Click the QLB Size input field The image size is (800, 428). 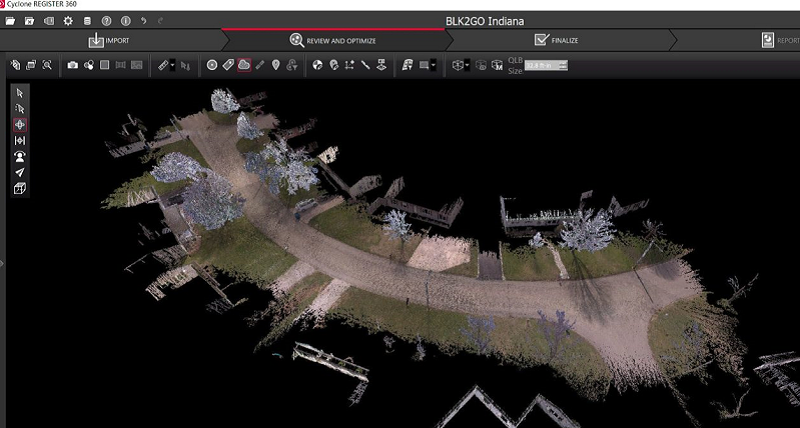click(x=547, y=65)
